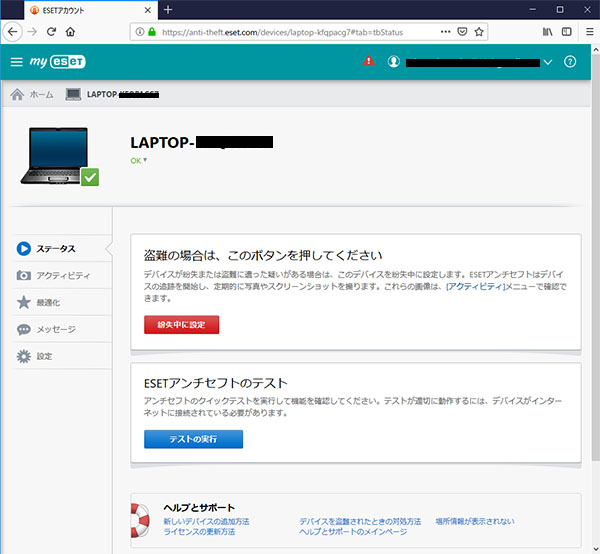Click the Pocket save icon
Viewport: 600px width, 554px height.
coord(462,32)
